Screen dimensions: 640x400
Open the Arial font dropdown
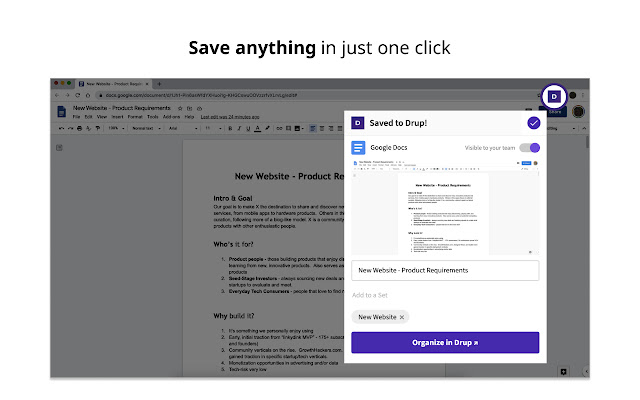pos(183,128)
